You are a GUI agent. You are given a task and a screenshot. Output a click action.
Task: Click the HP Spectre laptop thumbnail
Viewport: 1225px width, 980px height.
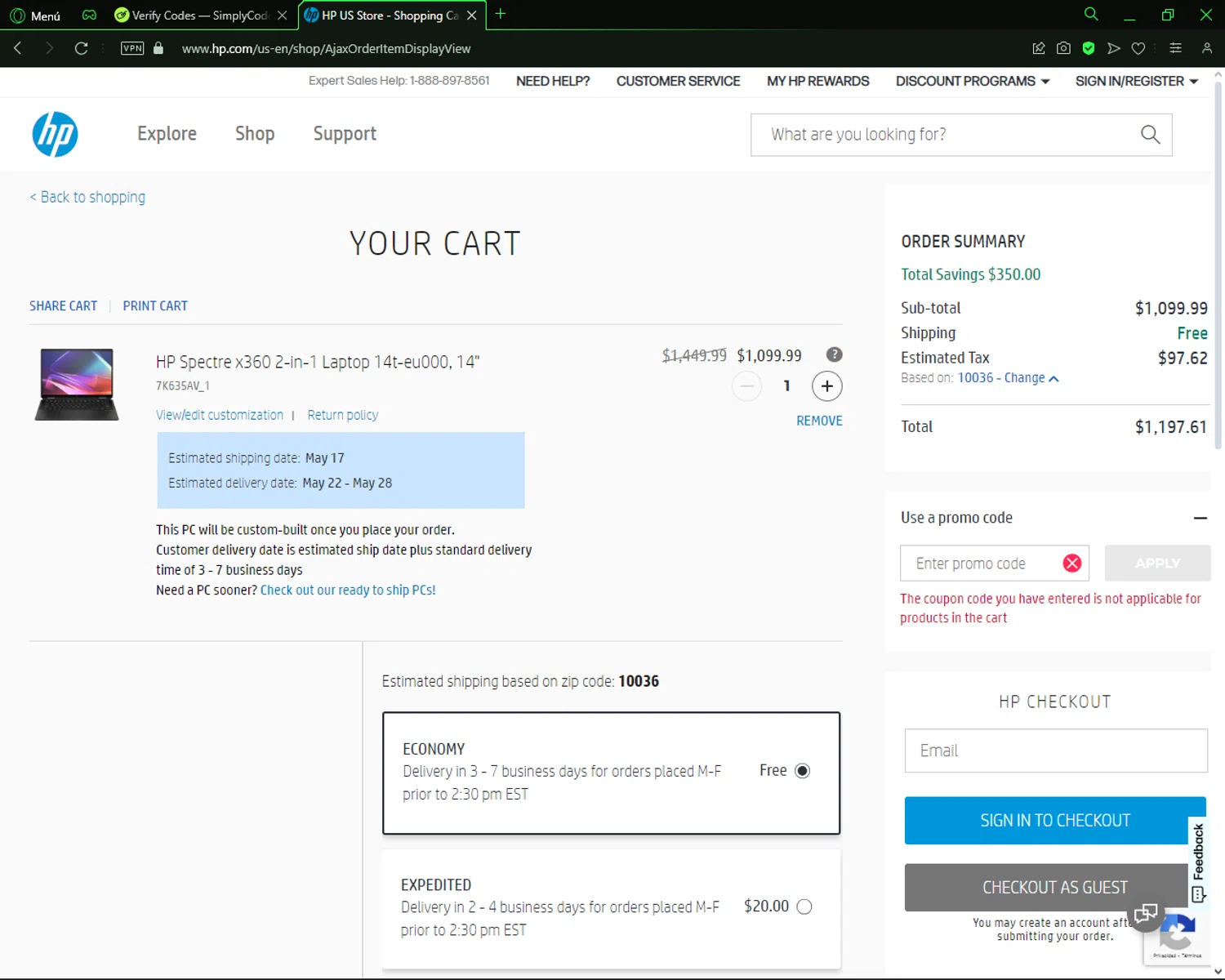[x=77, y=384]
